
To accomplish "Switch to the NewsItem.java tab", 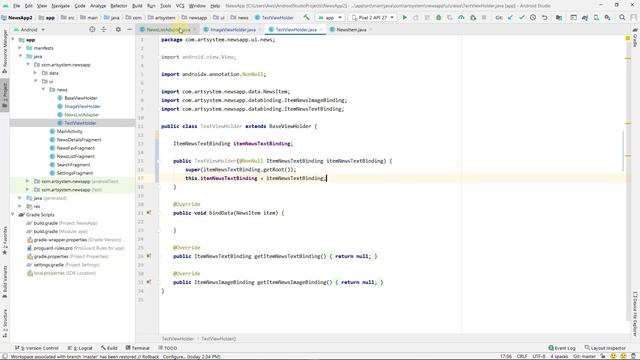I will pos(351,29).
